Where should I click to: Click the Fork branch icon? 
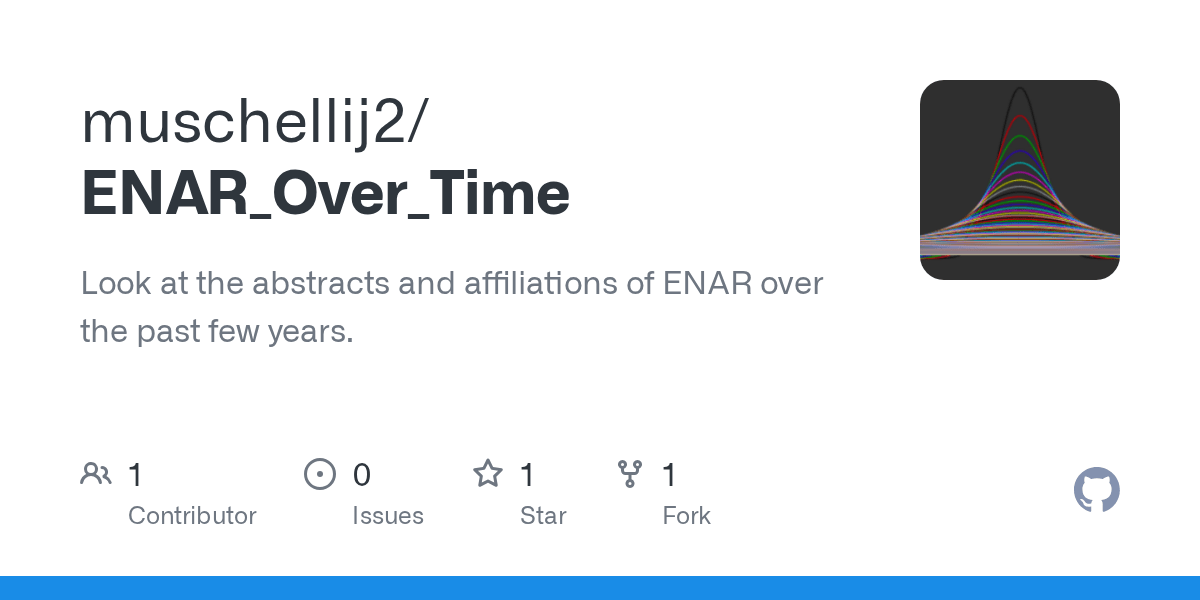(x=630, y=474)
